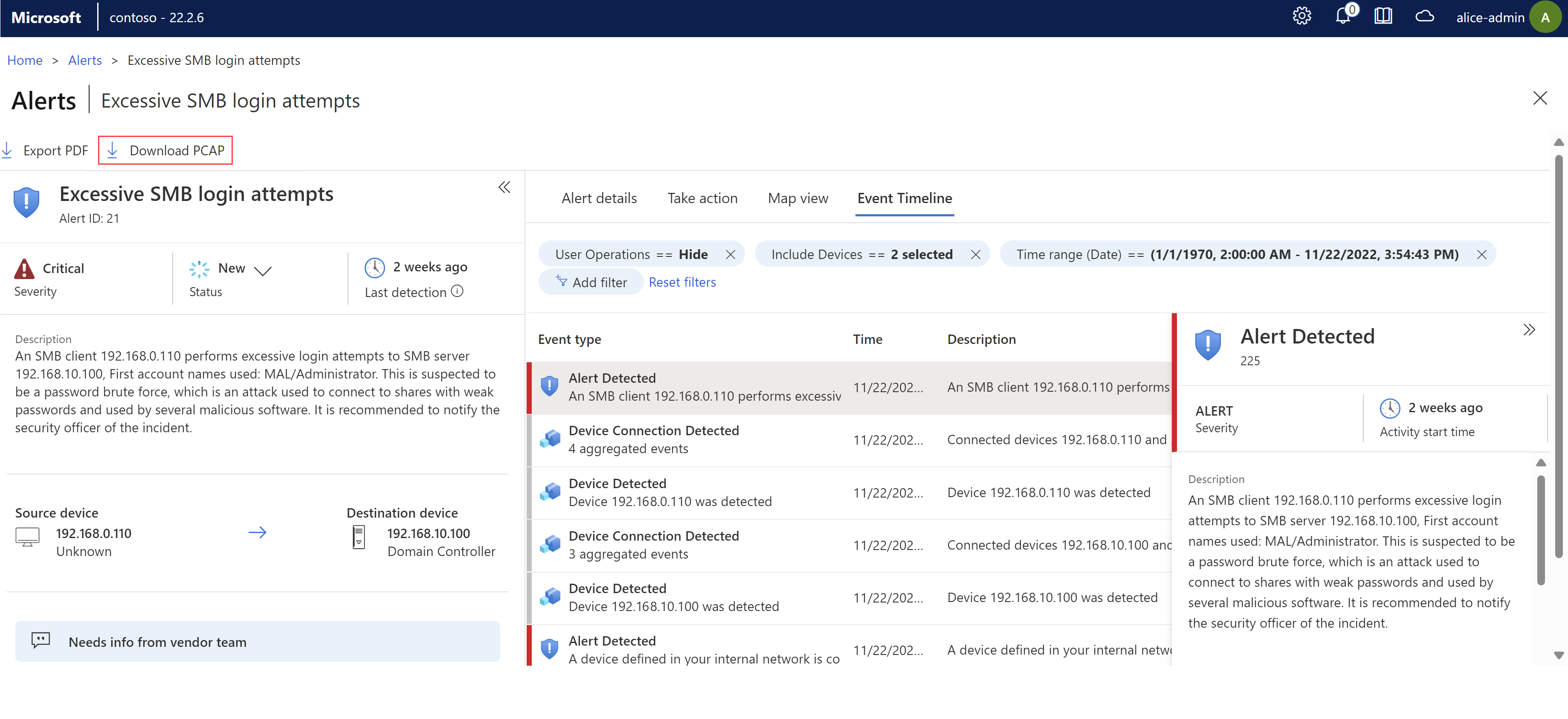Click the Add filter button
The width and height of the screenshot is (1568, 719).
click(590, 282)
